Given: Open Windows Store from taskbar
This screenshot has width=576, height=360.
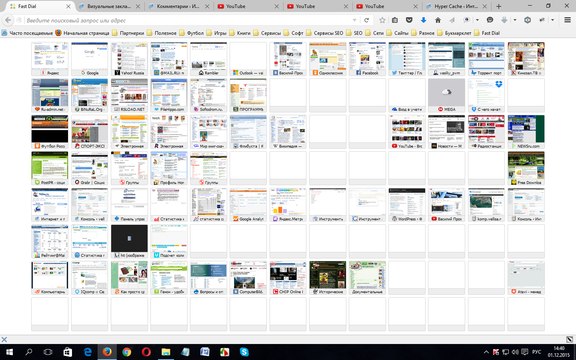Looking at the screenshot, I should click(68, 352).
